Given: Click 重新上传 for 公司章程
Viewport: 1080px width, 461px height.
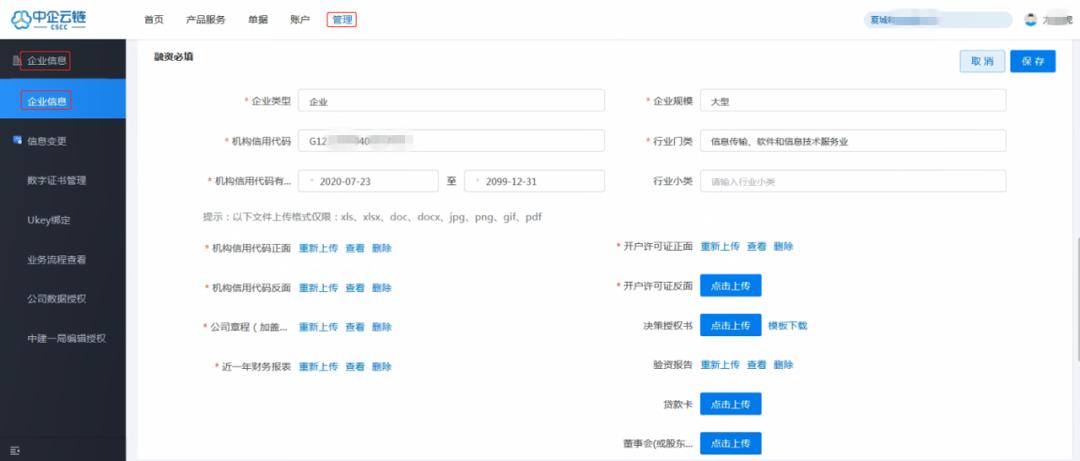Looking at the screenshot, I should tap(318, 327).
